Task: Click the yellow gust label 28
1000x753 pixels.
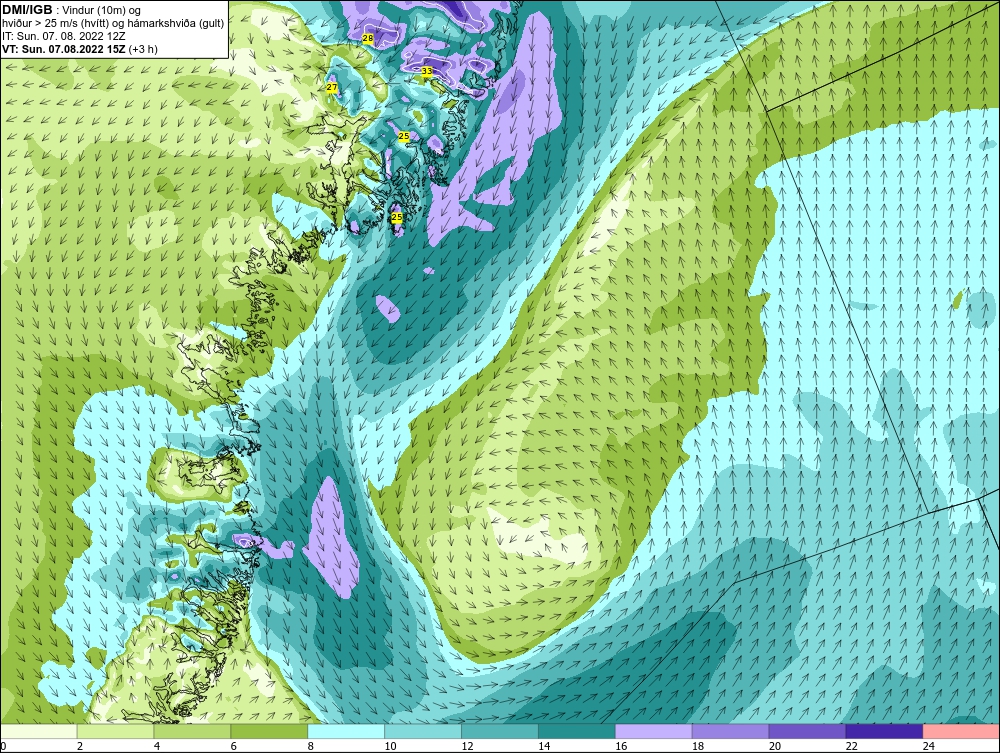Action: (367, 38)
